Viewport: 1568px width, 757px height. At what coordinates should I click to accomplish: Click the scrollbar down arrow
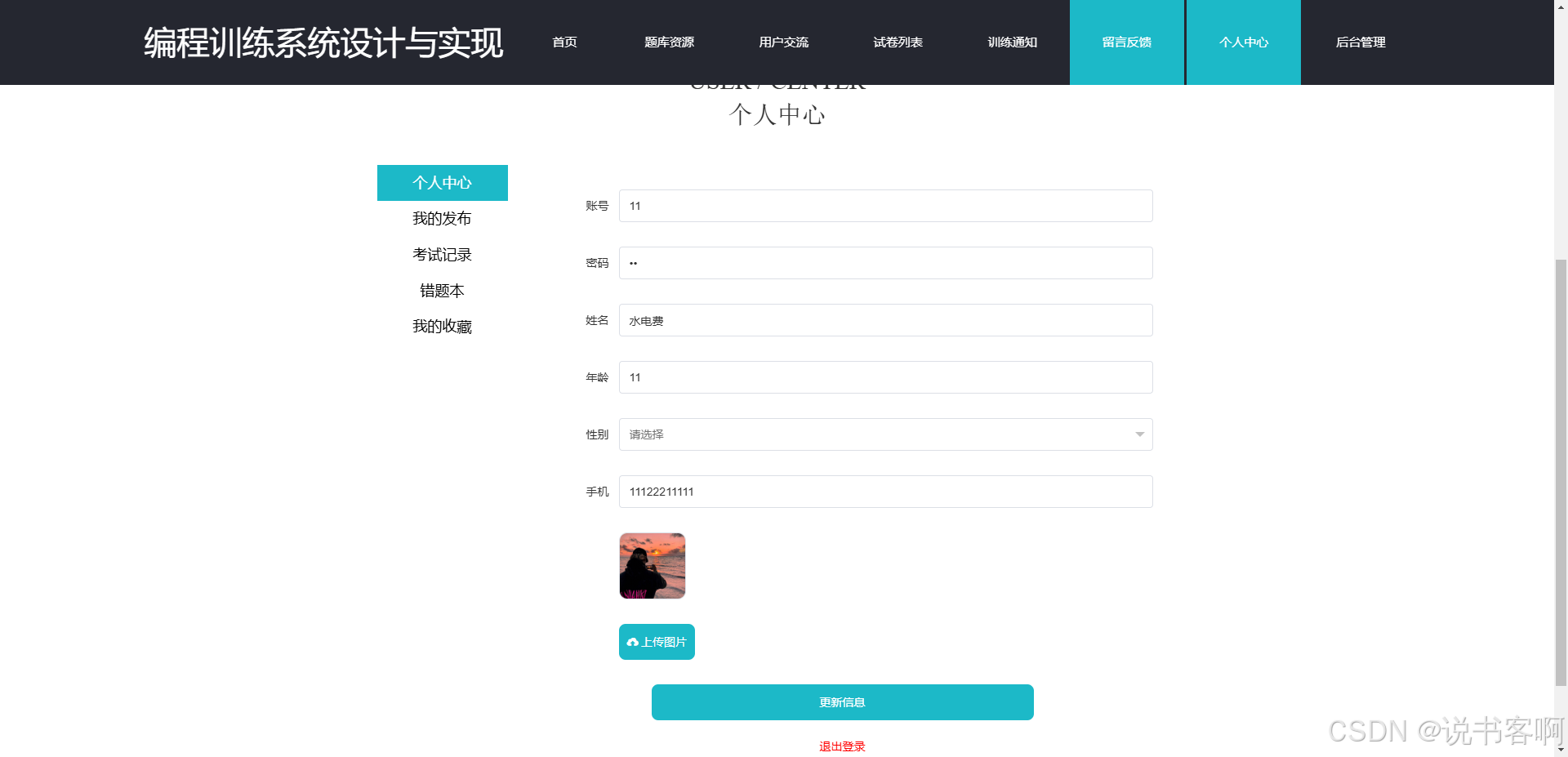coord(1561,750)
